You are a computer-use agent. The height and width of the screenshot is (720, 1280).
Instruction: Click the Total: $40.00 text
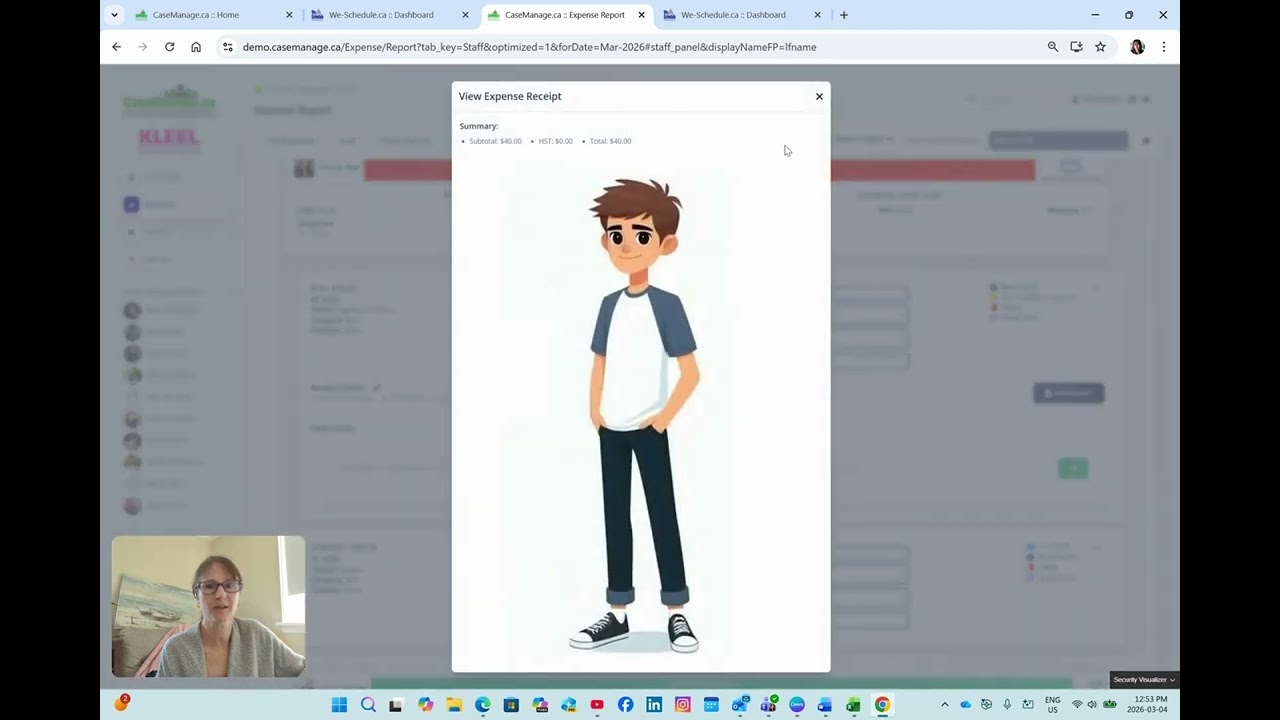coord(610,141)
